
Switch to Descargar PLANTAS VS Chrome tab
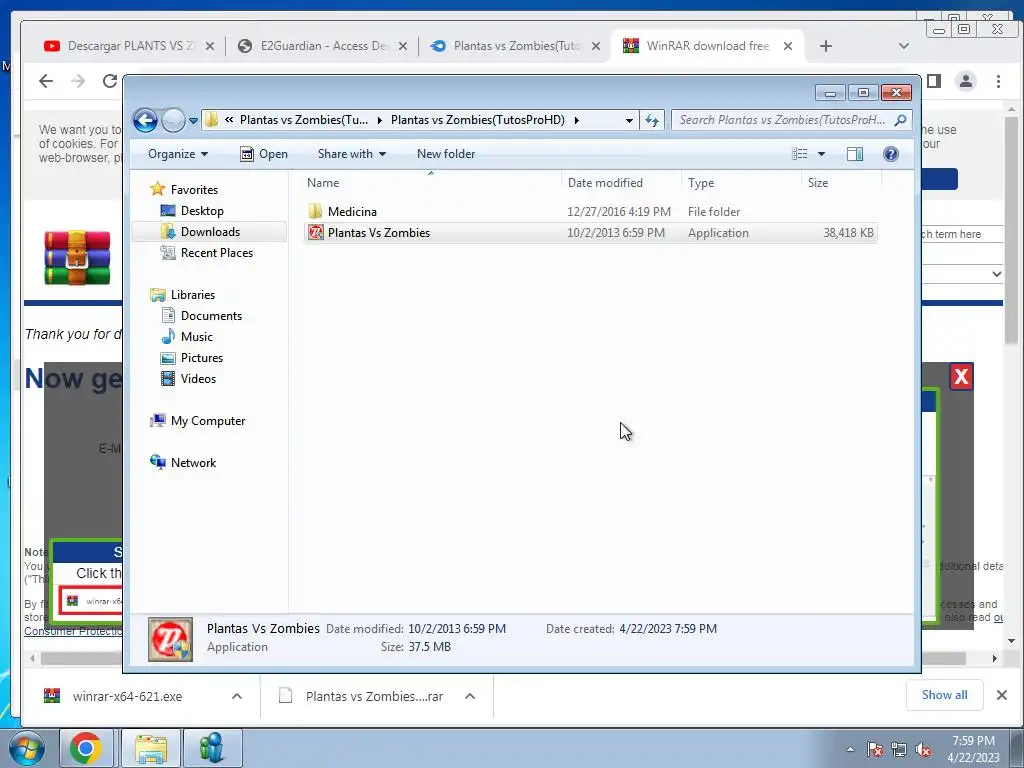point(128,46)
